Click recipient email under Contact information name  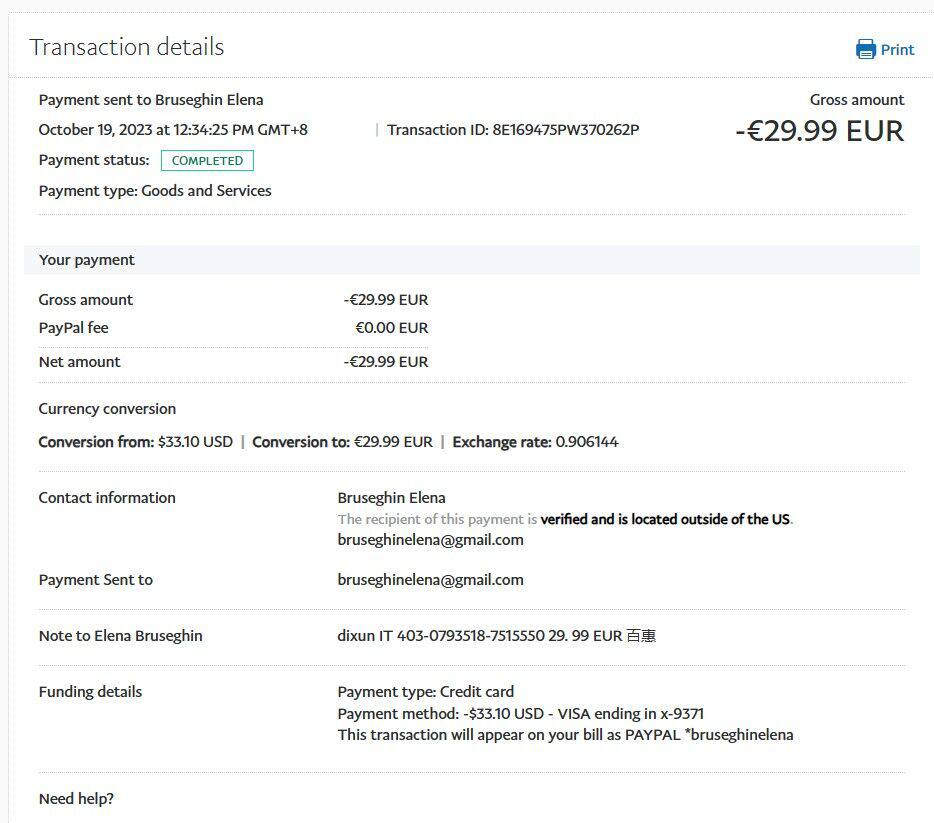(430, 540)
